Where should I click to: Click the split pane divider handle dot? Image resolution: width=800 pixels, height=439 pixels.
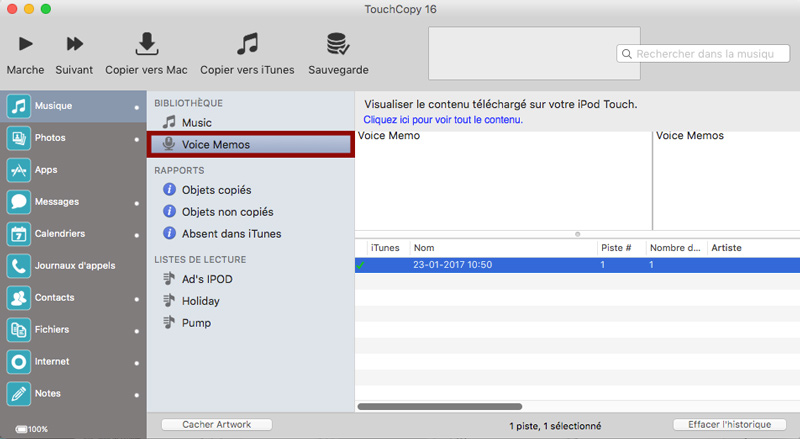pyautogui.click(x=578, y=234)
